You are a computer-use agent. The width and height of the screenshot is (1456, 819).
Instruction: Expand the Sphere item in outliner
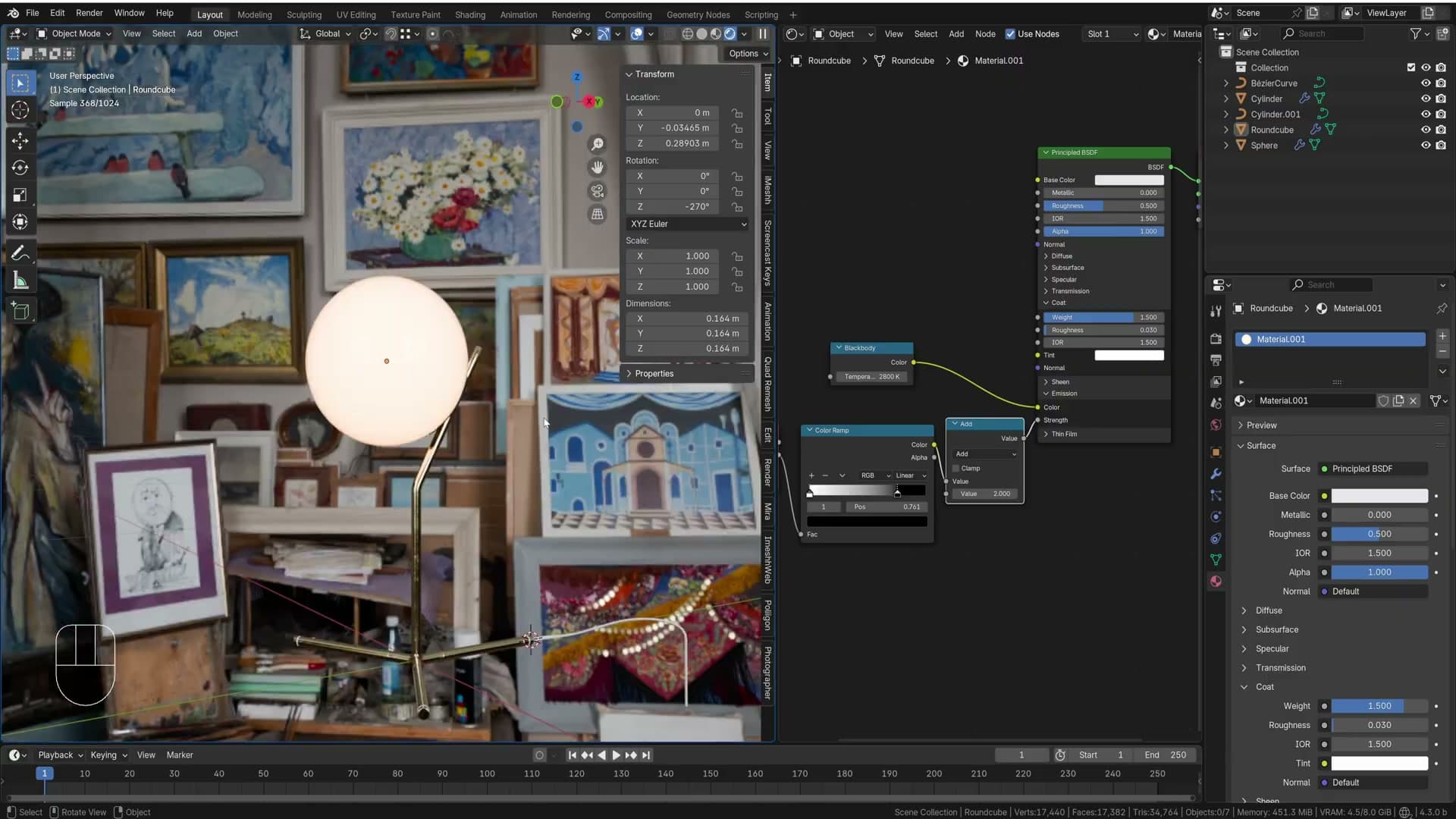coord(1226,145)
